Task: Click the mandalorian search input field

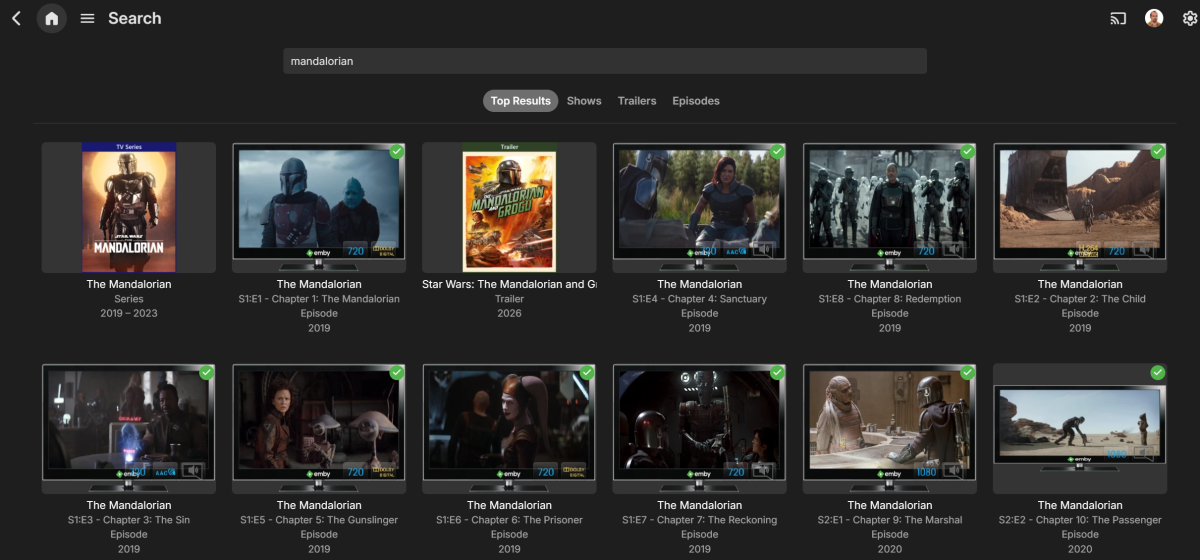Action: tap(605, 61)
